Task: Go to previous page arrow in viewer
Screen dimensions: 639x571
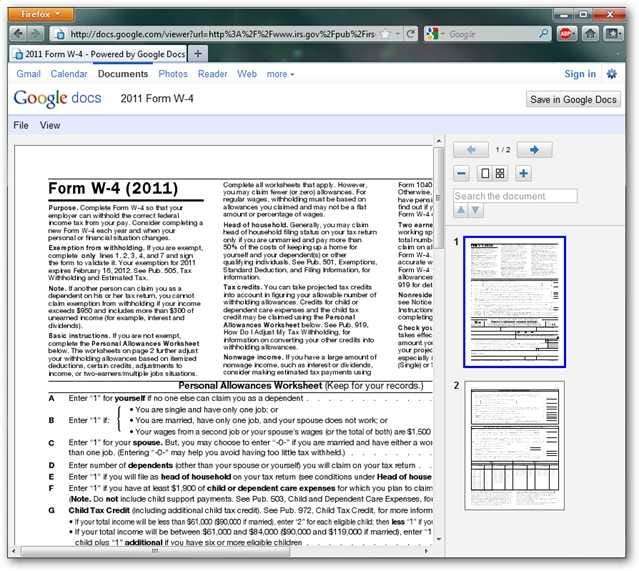Action: (471, 150)
